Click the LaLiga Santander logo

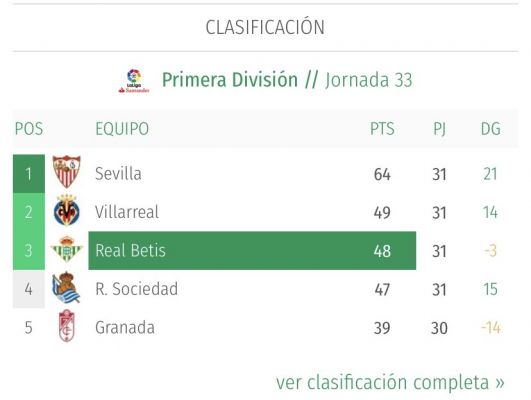(134, 81)
